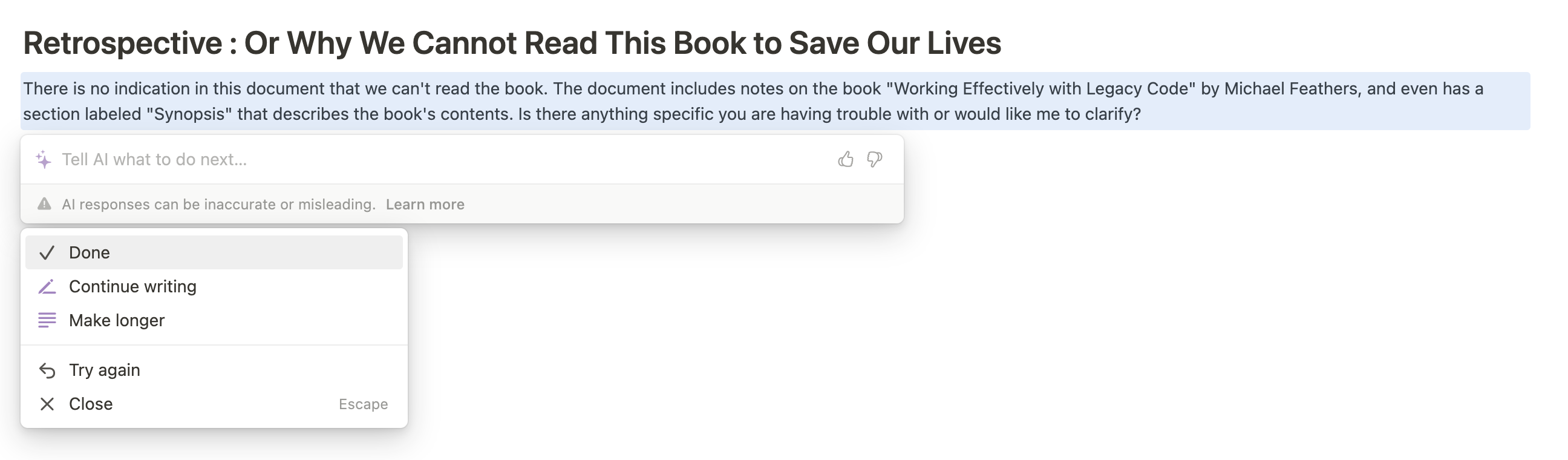Click the X icon next to Close
This screenshot has width=1568, height=460.
click(x=46, y=403)
